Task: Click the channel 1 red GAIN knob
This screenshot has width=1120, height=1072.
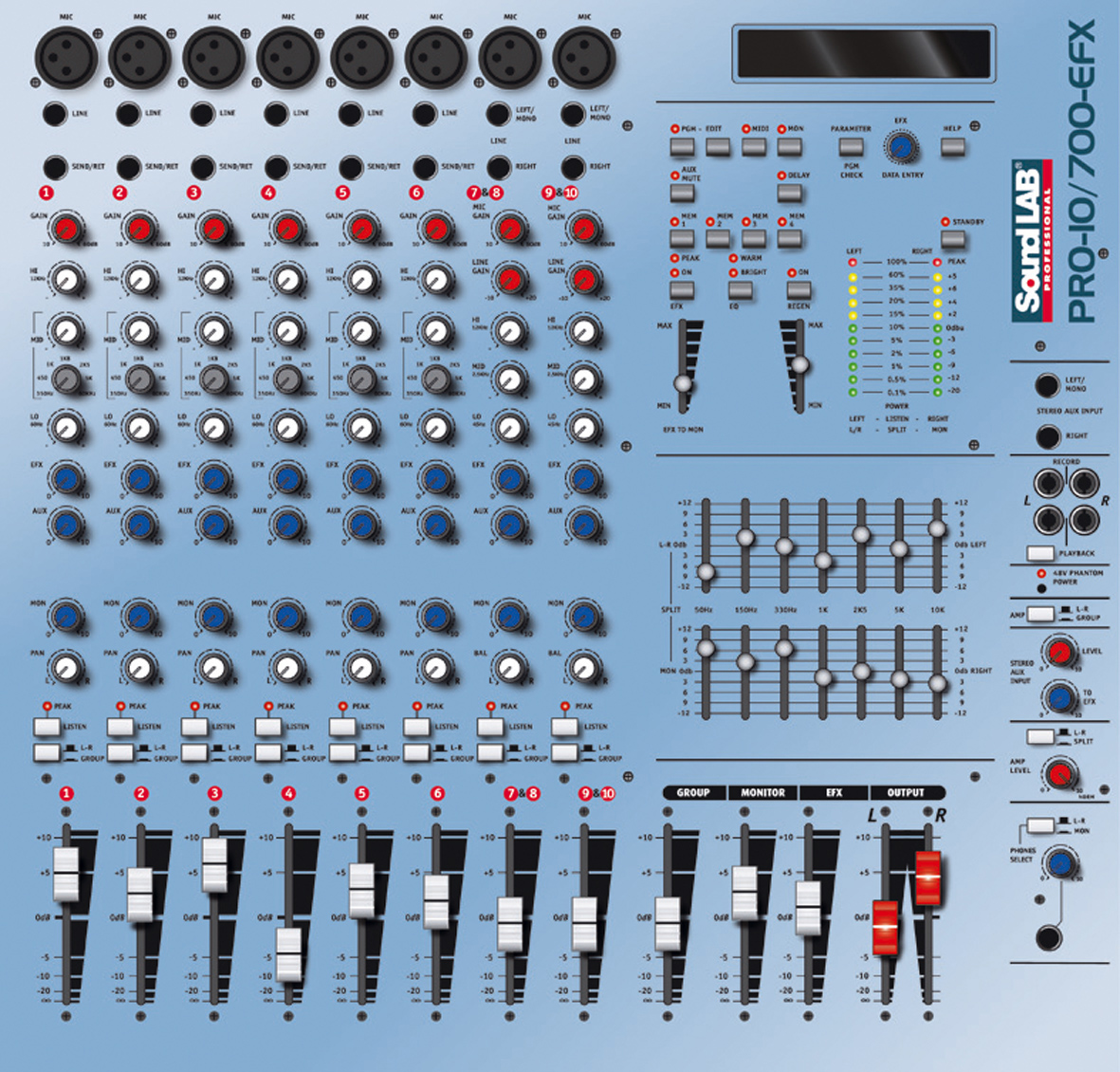Action: tap(65, 228)
